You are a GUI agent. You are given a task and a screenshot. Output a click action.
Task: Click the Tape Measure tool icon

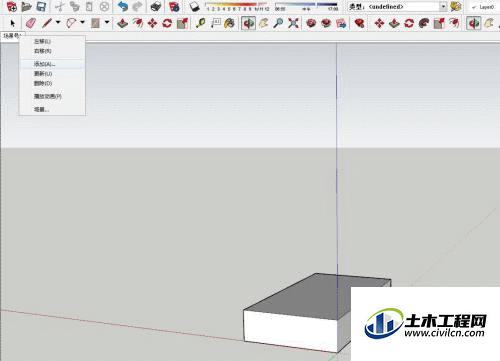click(200, 23)
